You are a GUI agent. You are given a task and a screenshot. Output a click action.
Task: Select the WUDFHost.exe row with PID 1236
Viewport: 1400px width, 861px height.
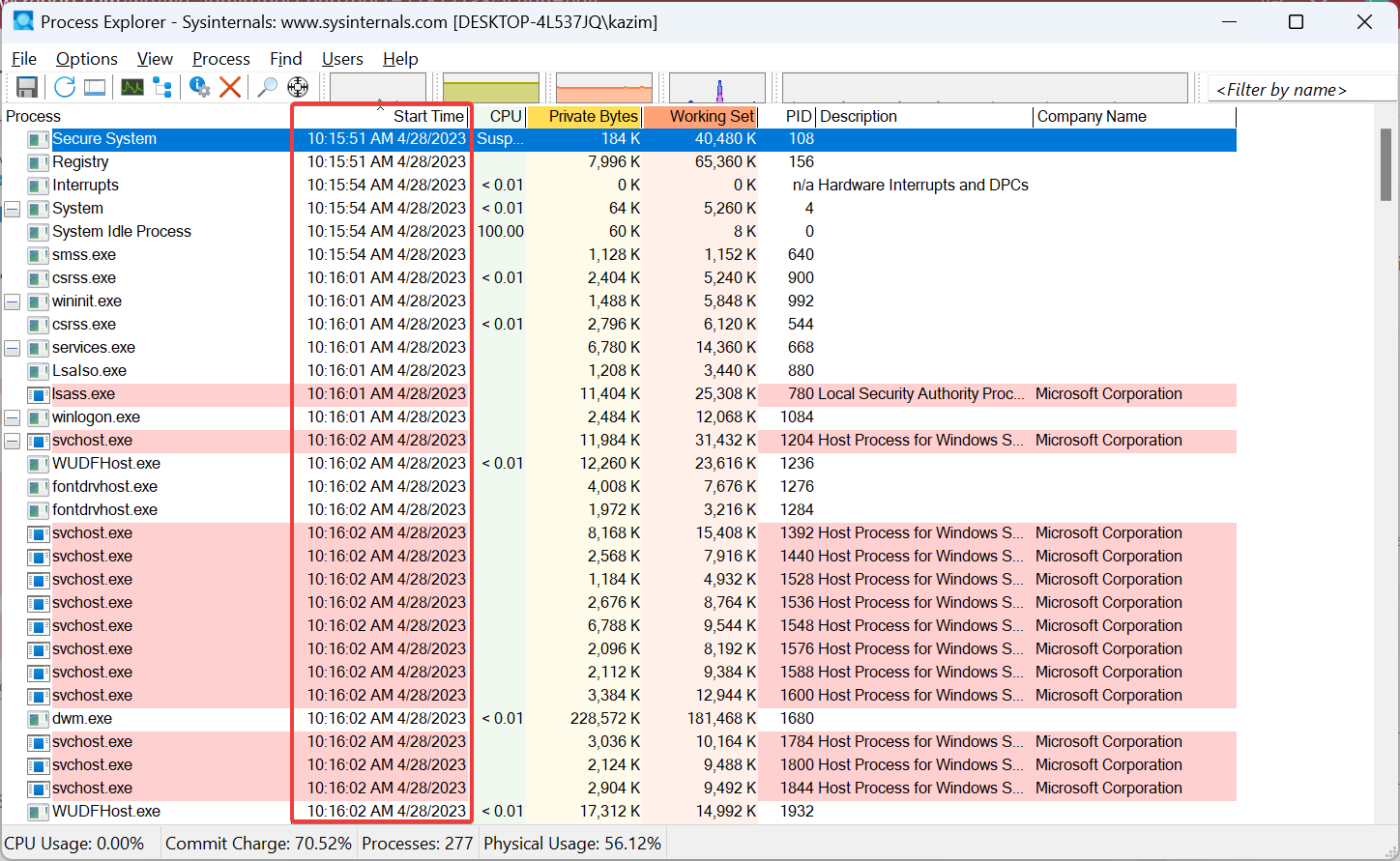click(619, 464)
